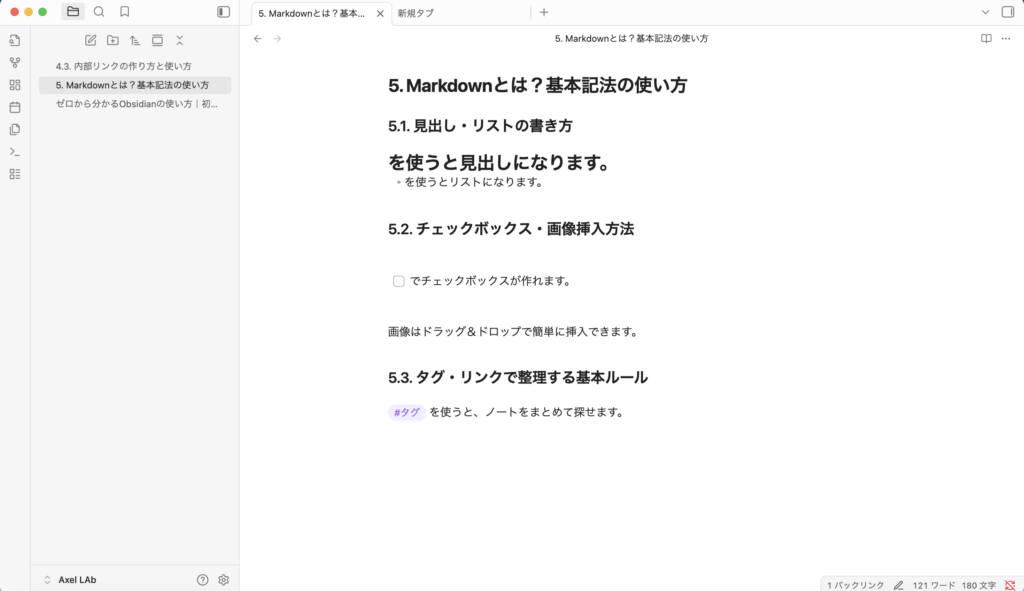Image resolution: width=1024 pixels, height=591 pixels.
Task: Create a new note in file explorer
Action: 91,40
